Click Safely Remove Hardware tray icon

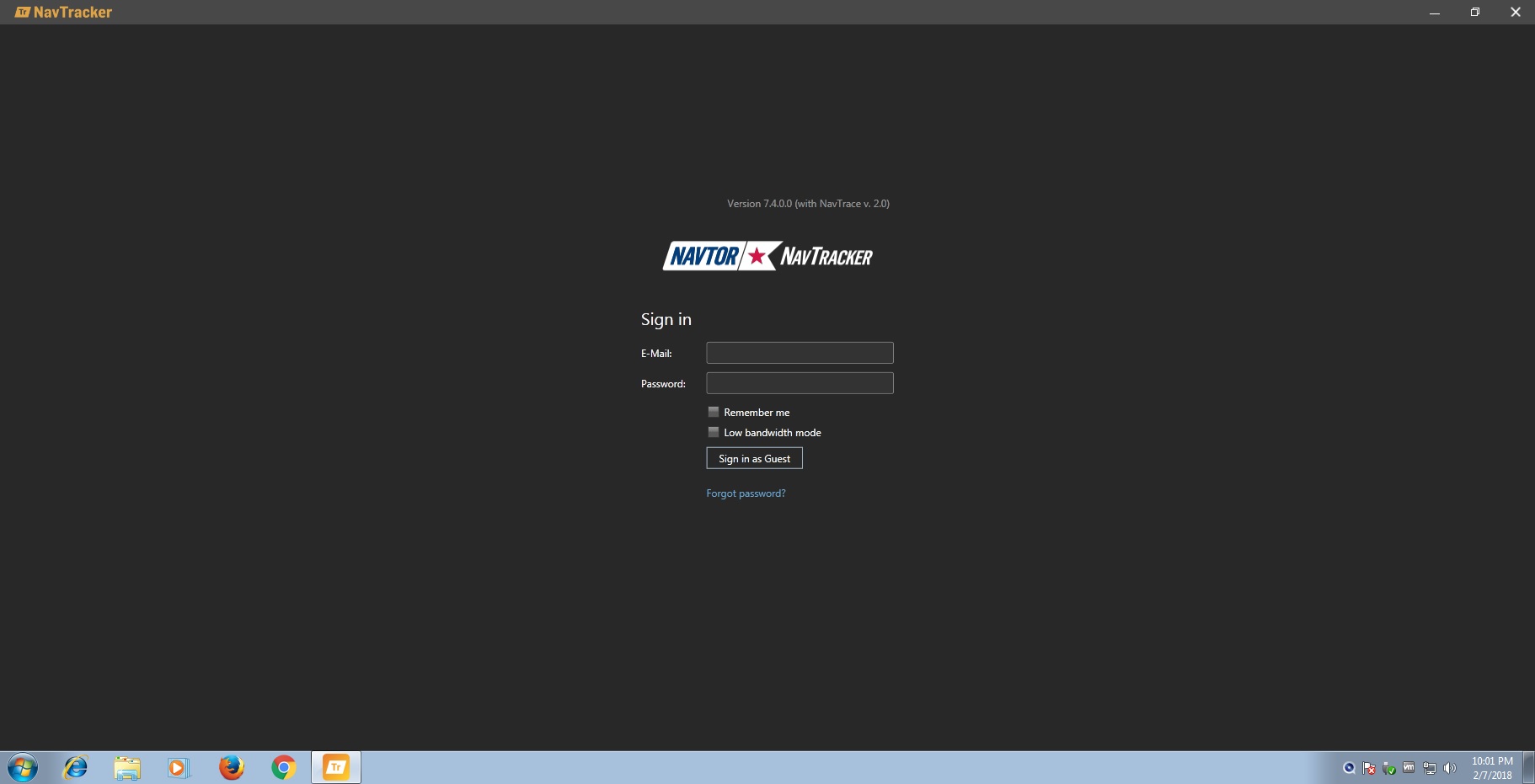tap(1389, 768)
